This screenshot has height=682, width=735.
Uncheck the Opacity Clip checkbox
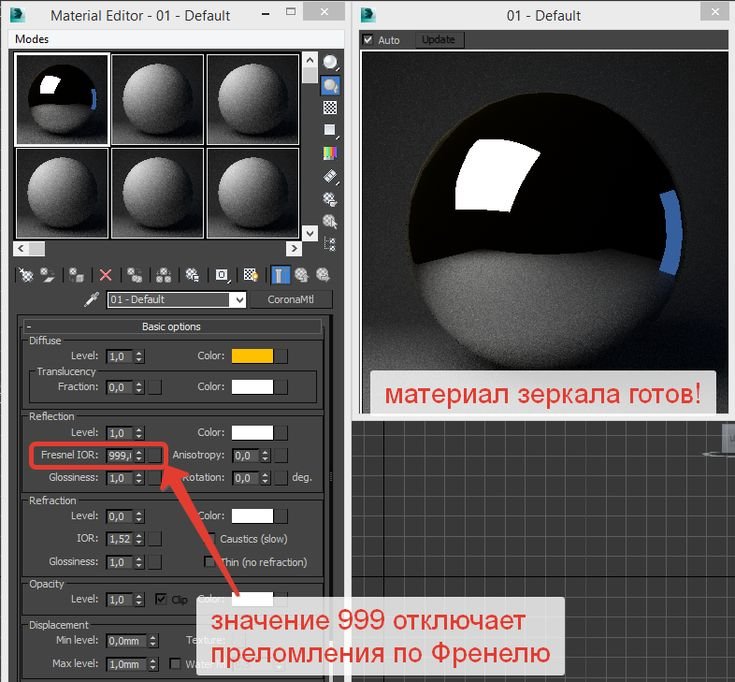[x=161, y=600]
